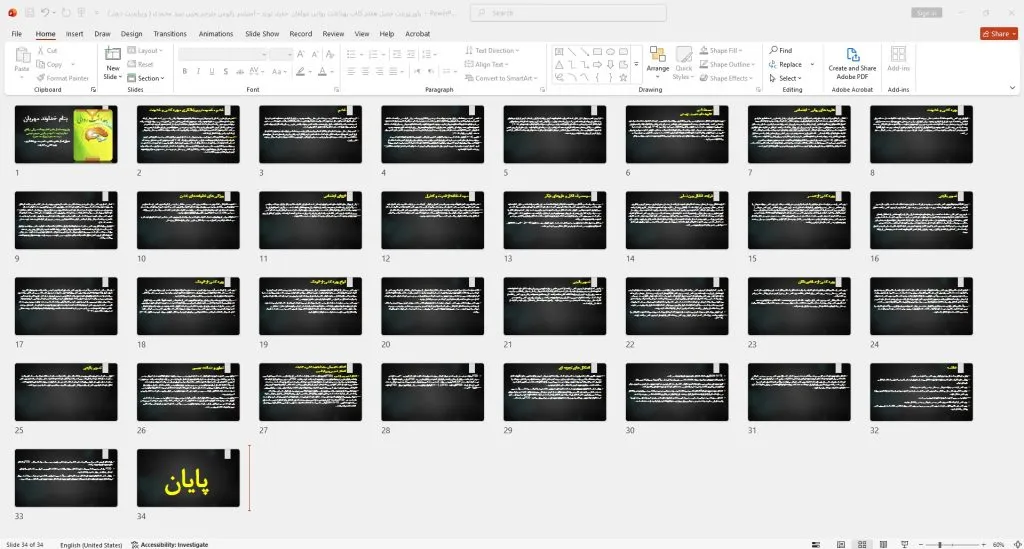Select the slide 1 title thumbnail
Screen dimensions: 1024x549
point(66,134)
